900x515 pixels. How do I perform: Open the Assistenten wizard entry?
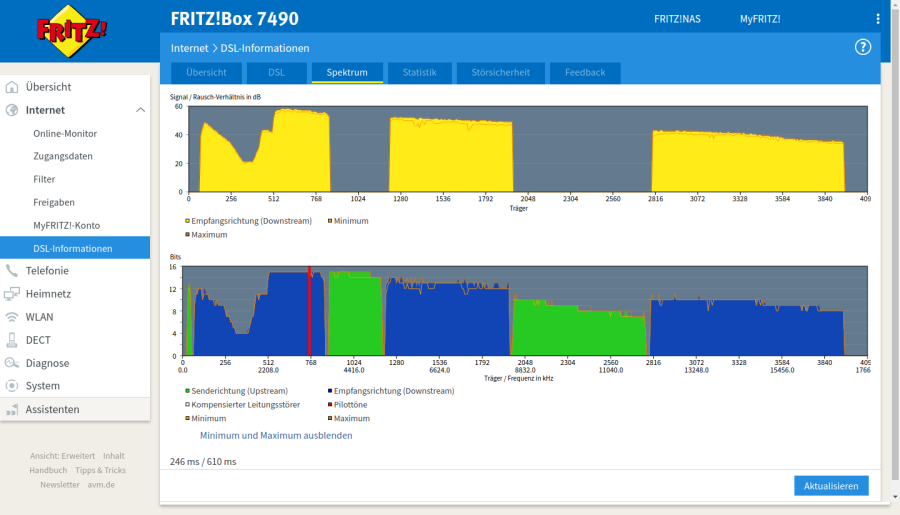52,409
